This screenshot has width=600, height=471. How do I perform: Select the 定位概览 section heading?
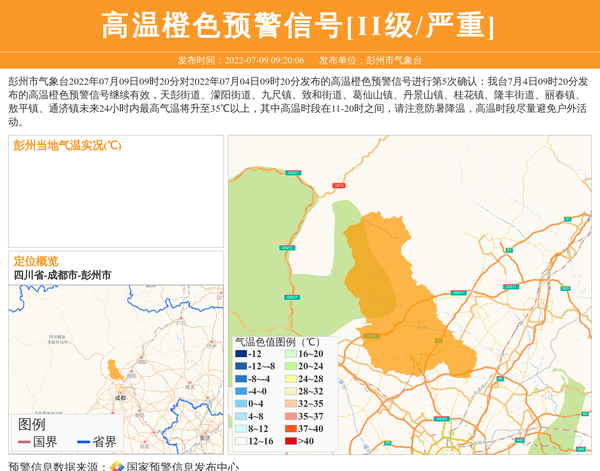pyautogui.click(x=36, y=261)
